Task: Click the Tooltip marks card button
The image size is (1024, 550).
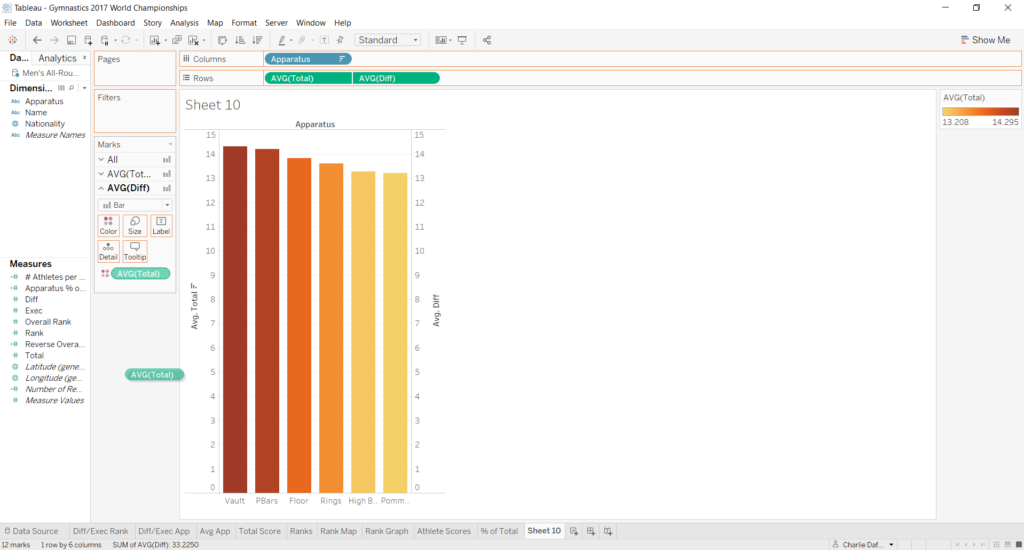Action: point(134,251)
